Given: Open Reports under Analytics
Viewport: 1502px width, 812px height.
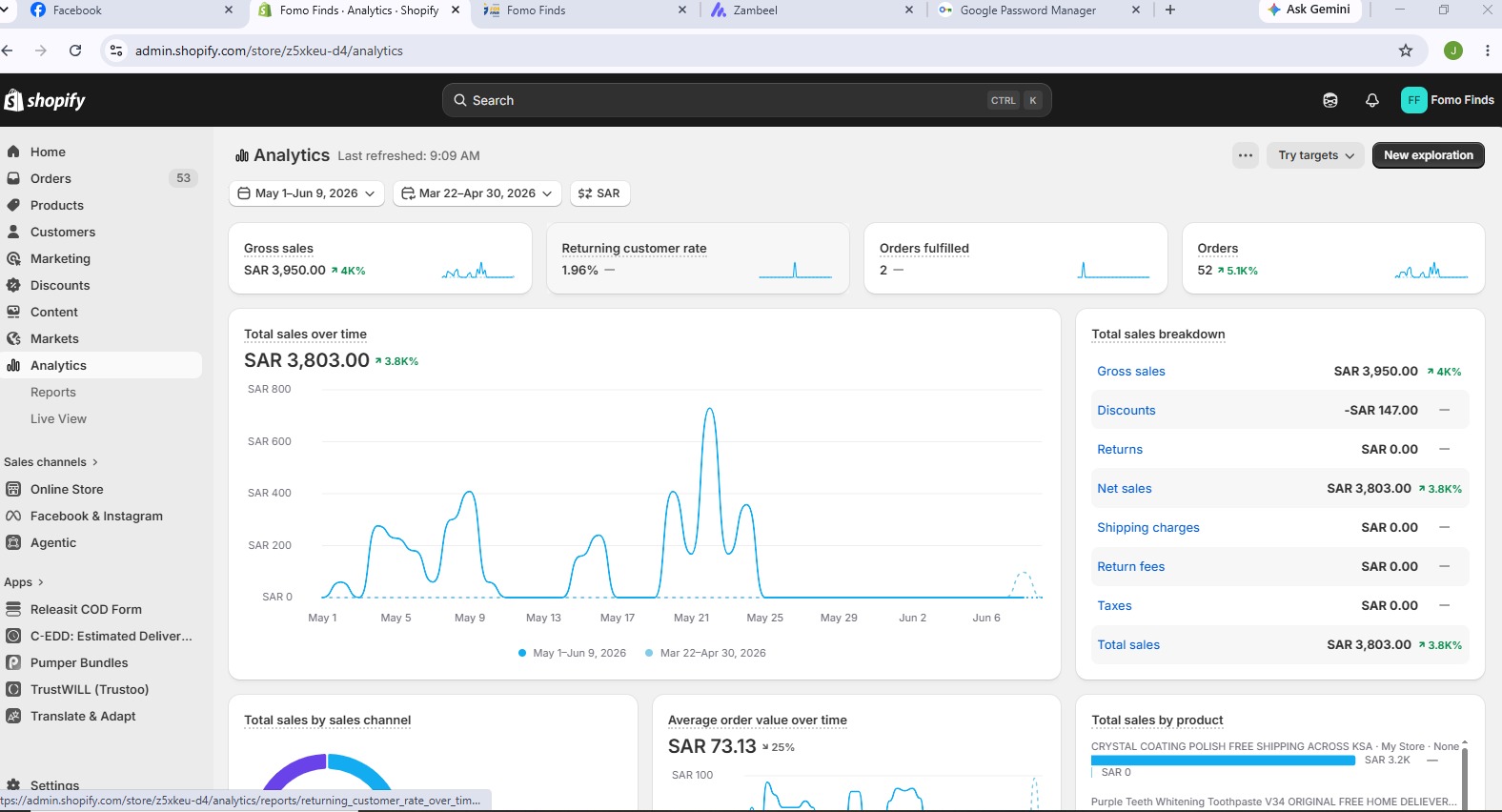Looking at the screenshot, I should click(53, 392).
